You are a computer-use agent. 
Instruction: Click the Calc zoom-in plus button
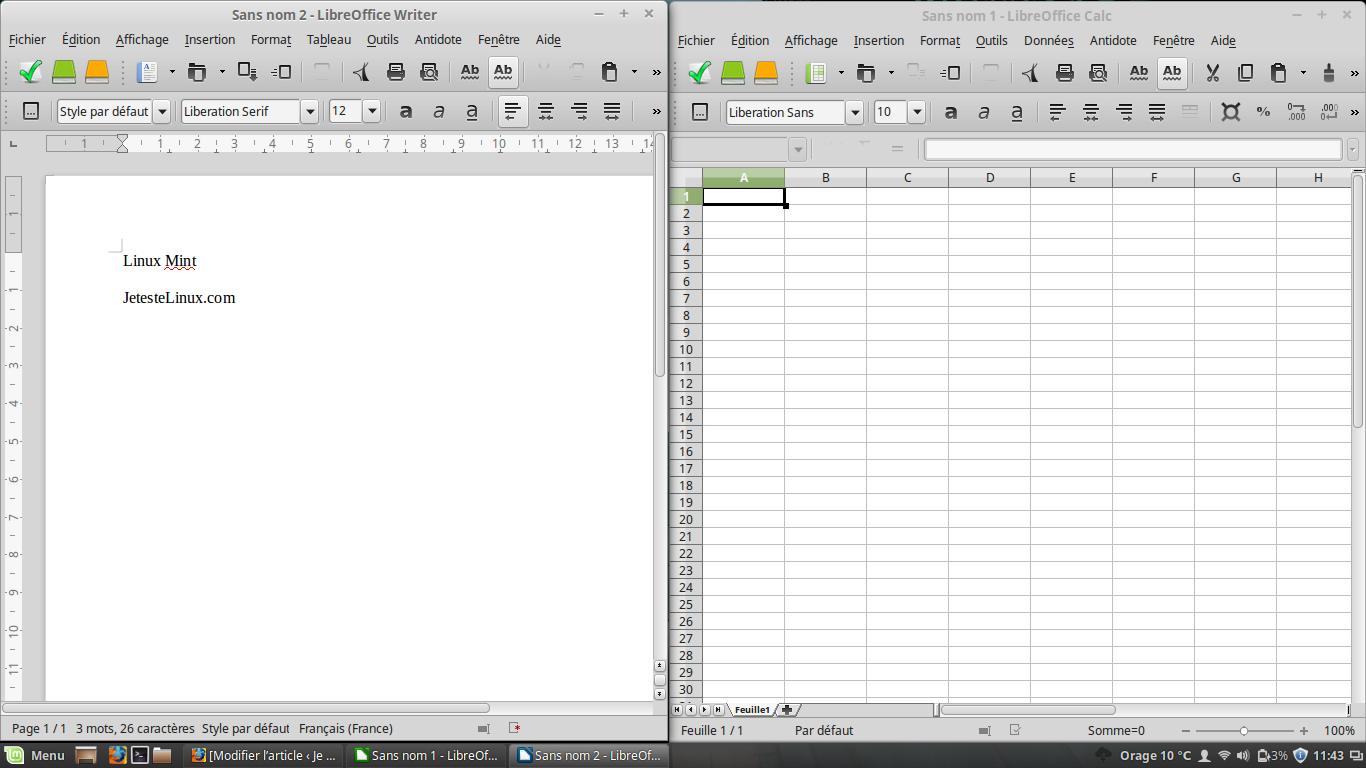point(1303,731)
